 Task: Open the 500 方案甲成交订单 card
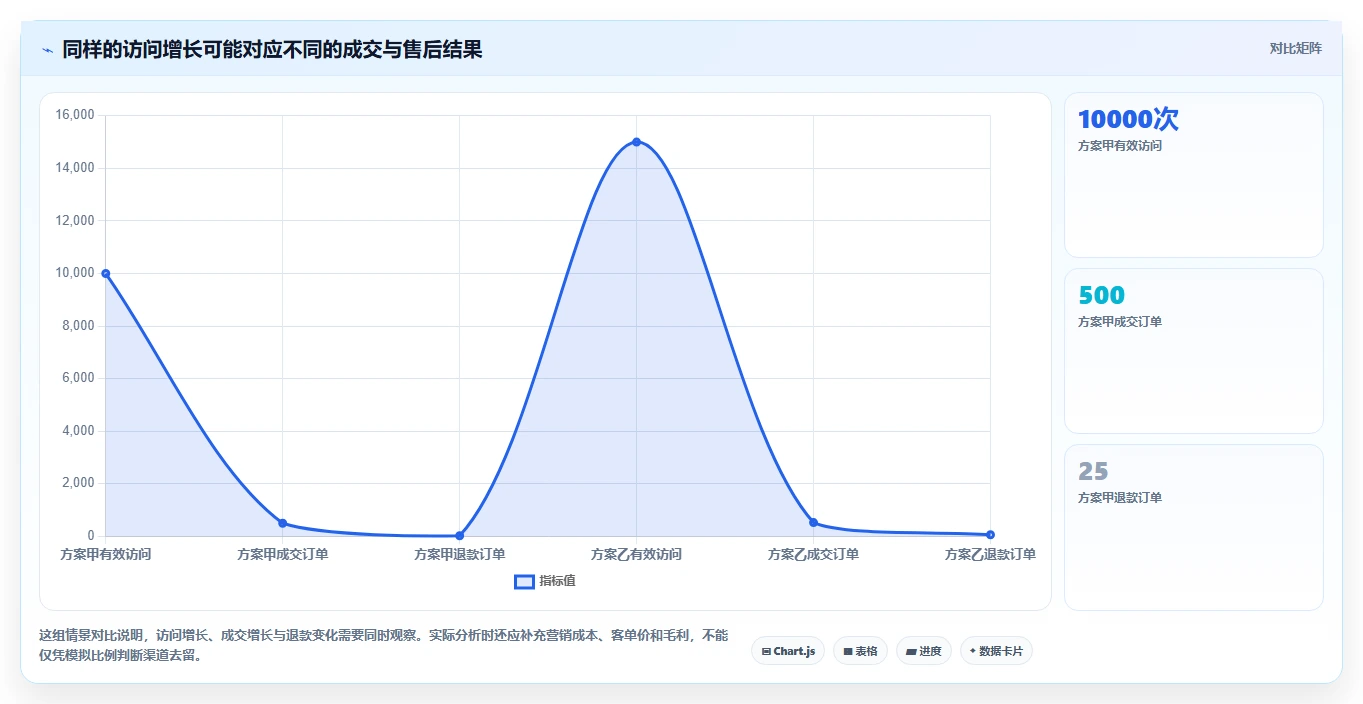(x=1193, y=351)
